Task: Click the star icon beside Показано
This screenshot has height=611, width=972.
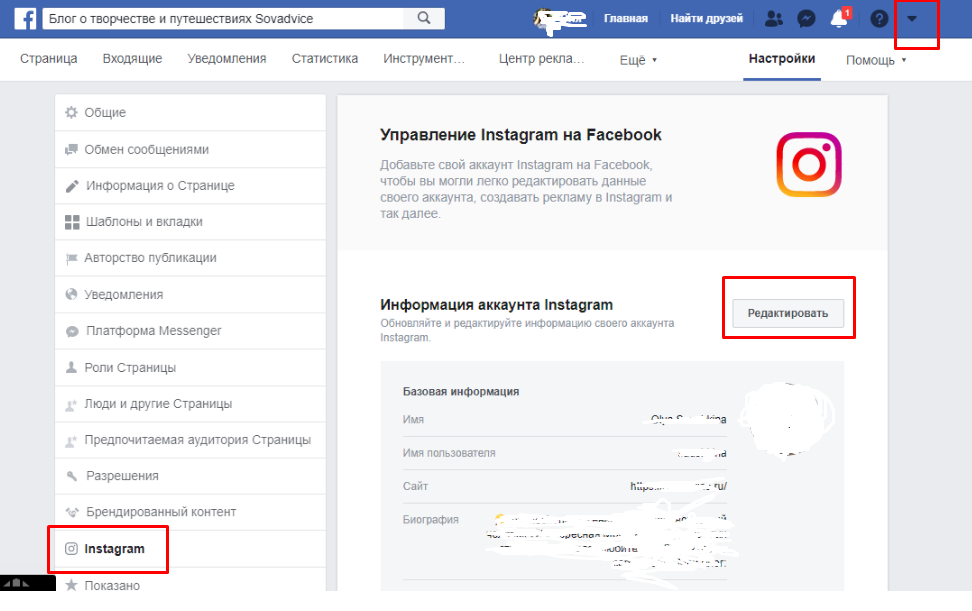Action: tap(71, 584)
